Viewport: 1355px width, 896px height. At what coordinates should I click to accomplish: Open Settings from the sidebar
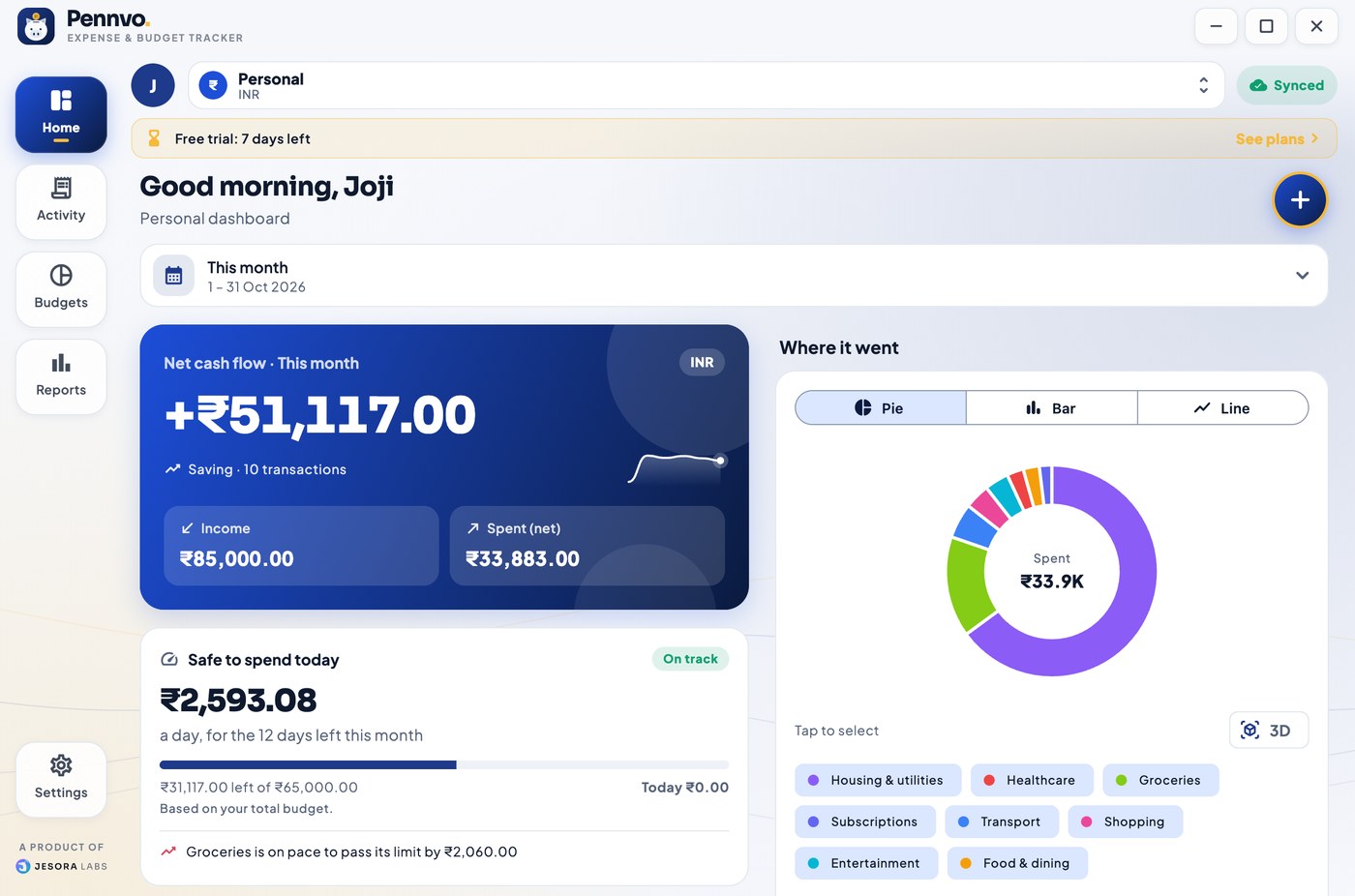(x=61, y=779)
